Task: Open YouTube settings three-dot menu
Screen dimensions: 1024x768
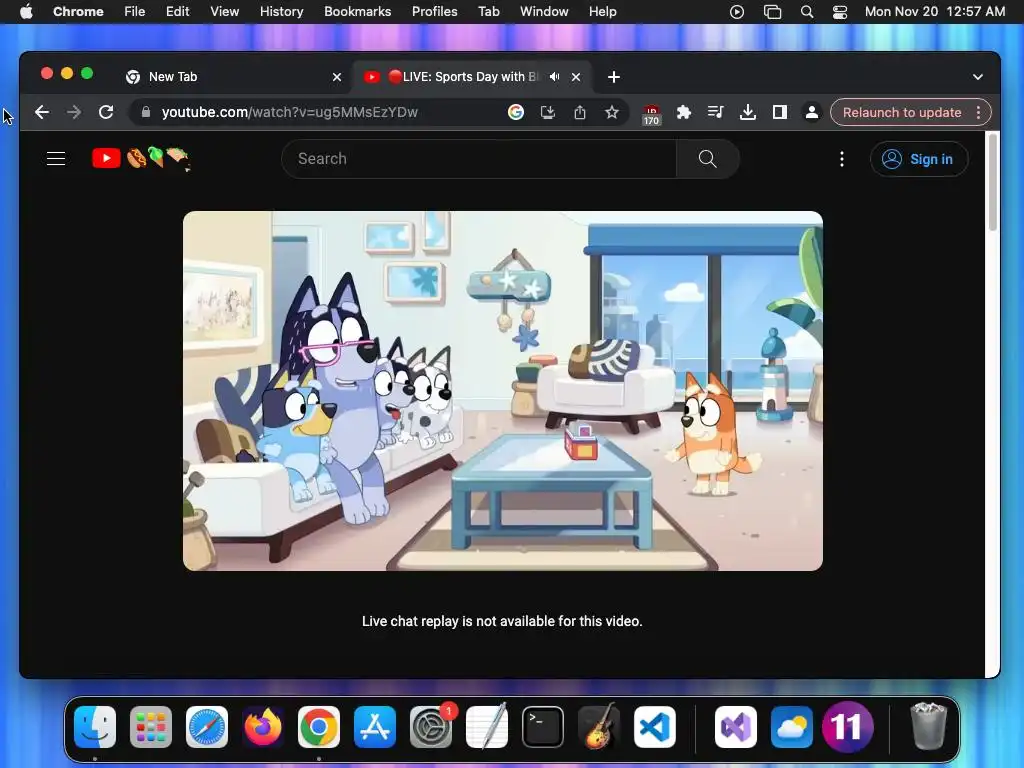Action: (842, 159)
